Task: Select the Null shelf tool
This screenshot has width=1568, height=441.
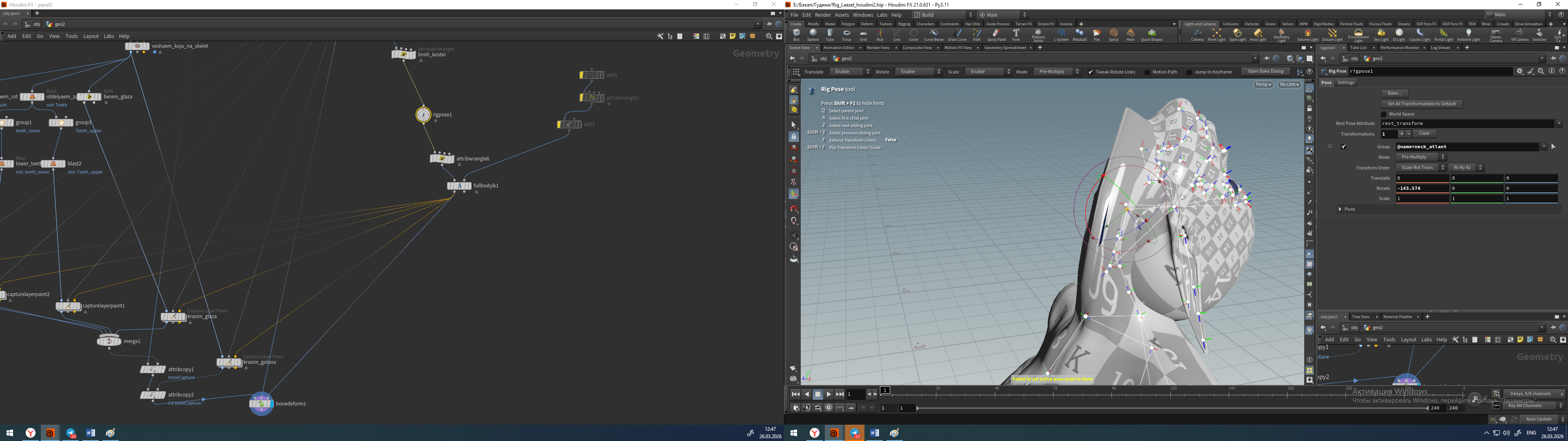Action: point(880,36)
